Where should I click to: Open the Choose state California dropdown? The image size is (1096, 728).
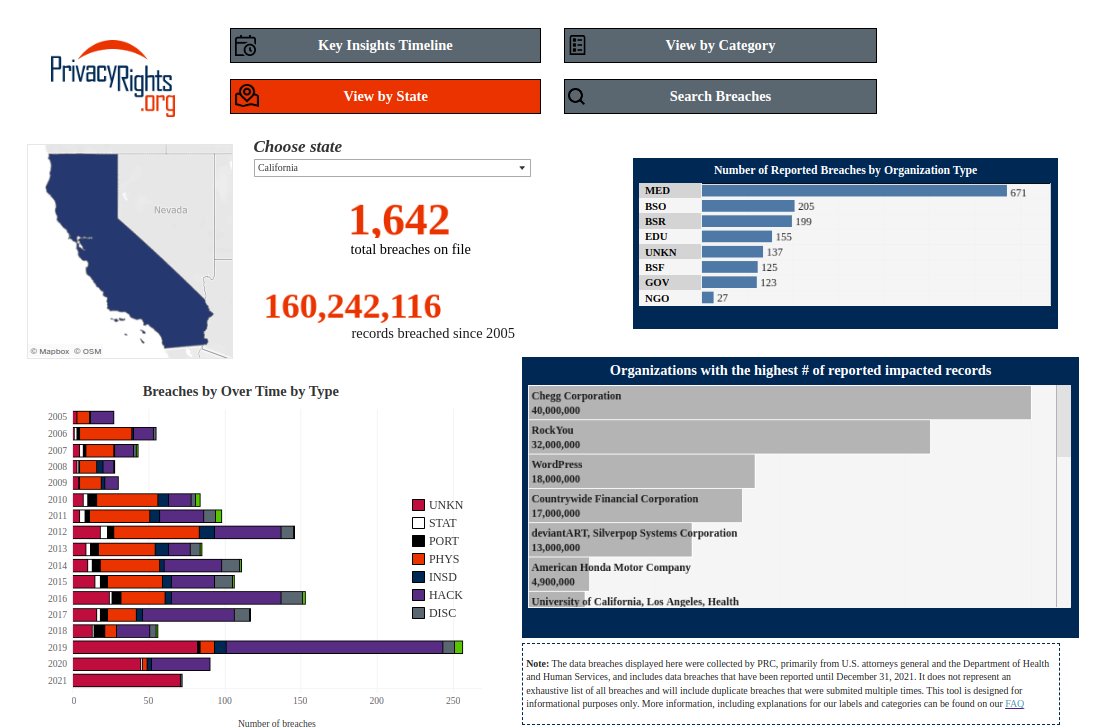tap(392, 168)
